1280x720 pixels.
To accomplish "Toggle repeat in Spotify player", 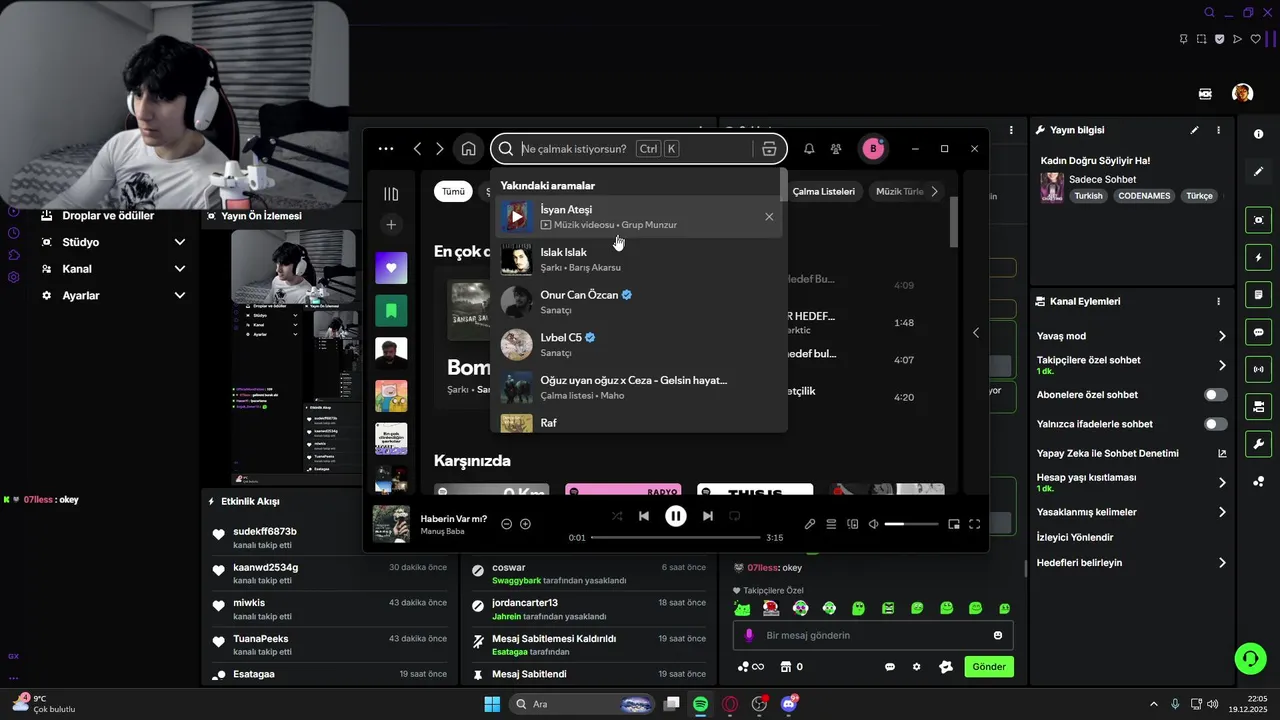I will (x=734, y=516).
